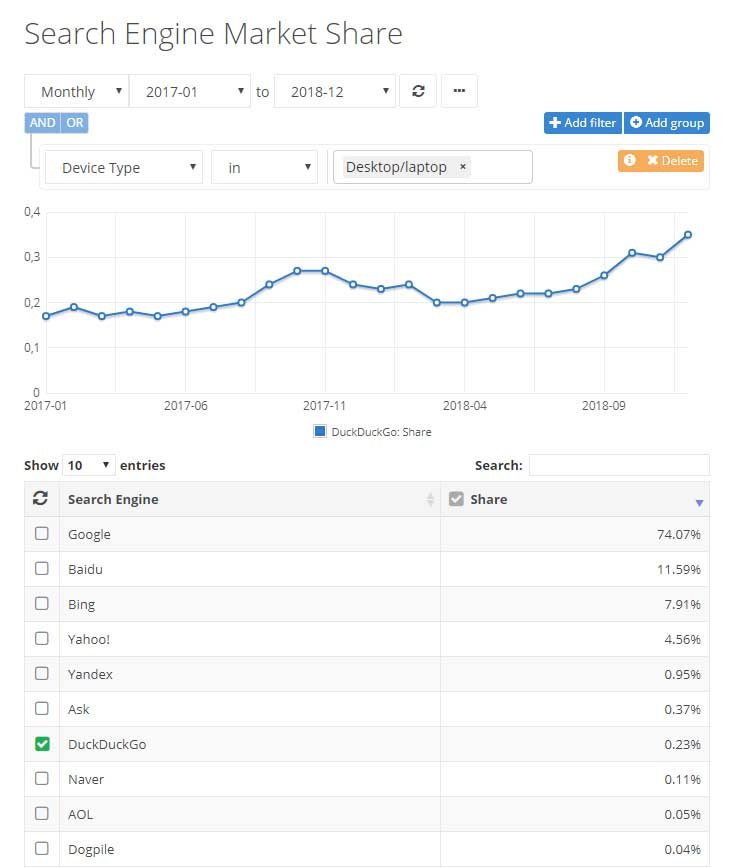Open the ellipsis options icon beside refresh
Viewport: 732px width, 868px height.
point(459,90)
